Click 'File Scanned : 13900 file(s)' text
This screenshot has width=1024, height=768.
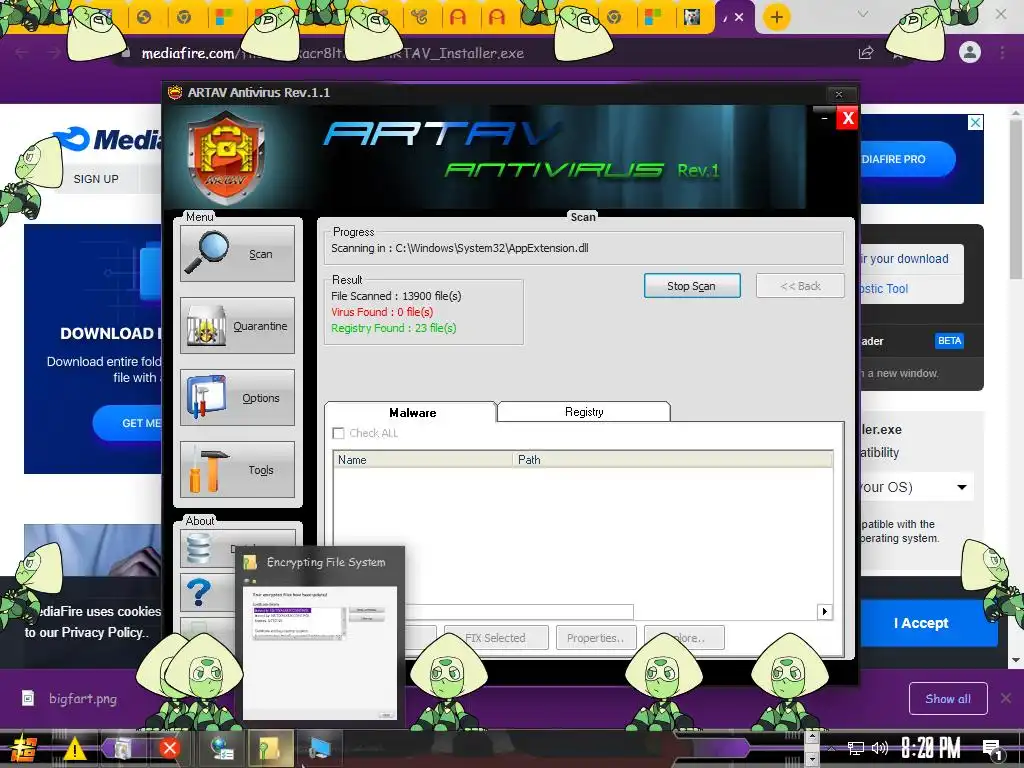click(x=396, y=296)
